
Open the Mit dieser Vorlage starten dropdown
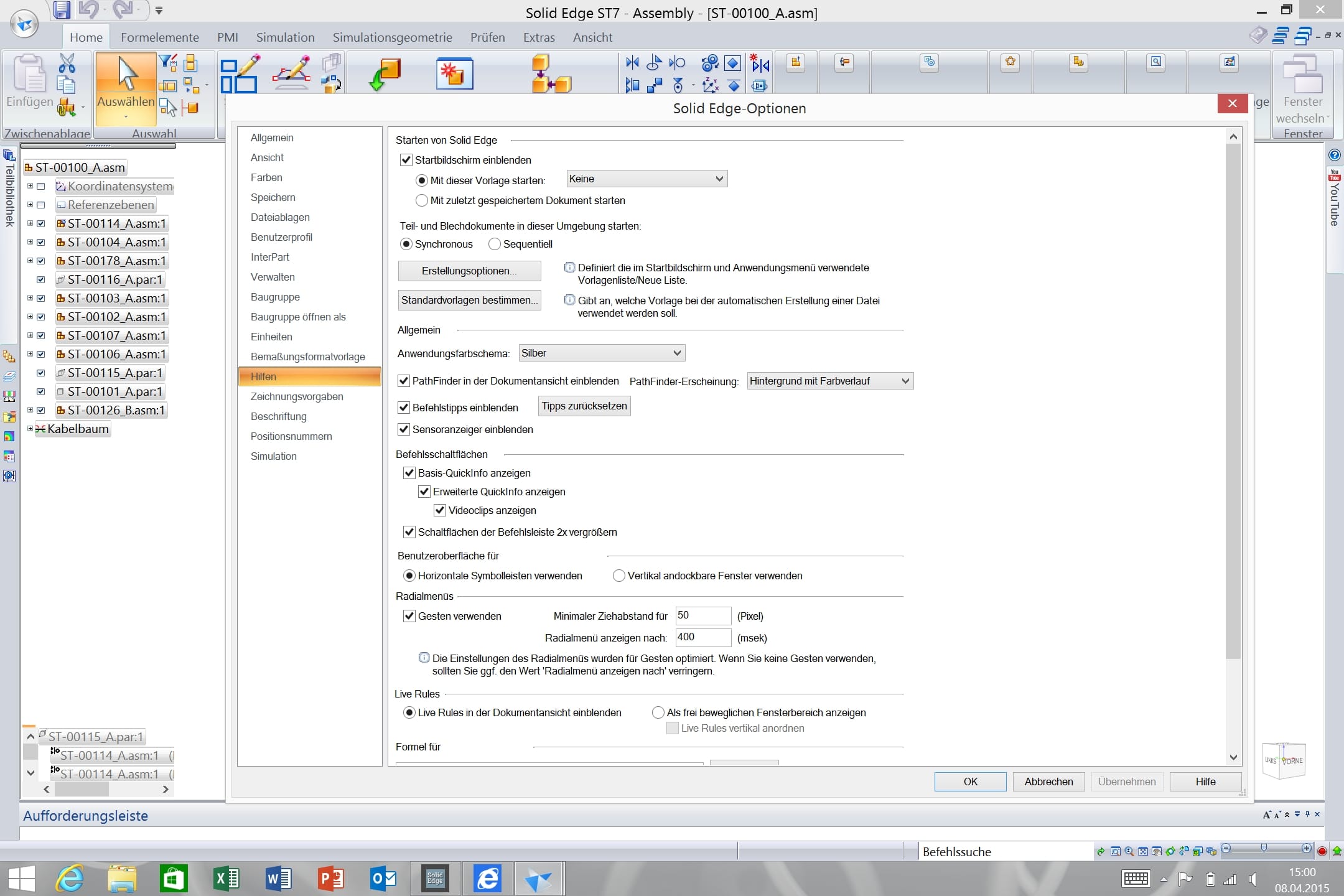tap(647, 179)
